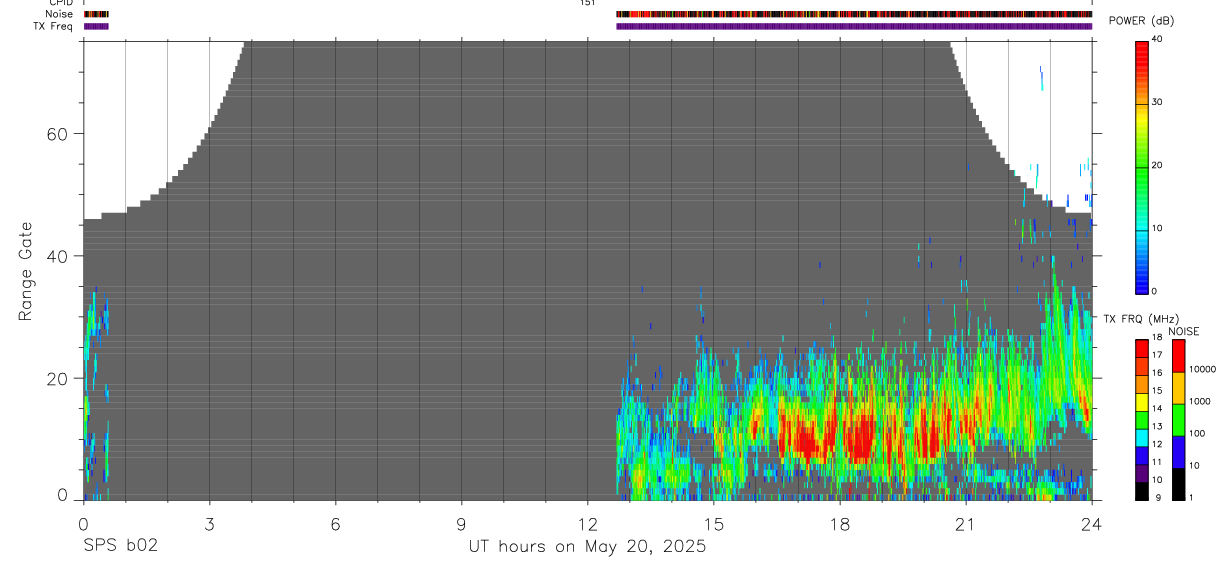Click the 151 CPID label at top

(x=587, y=3)
